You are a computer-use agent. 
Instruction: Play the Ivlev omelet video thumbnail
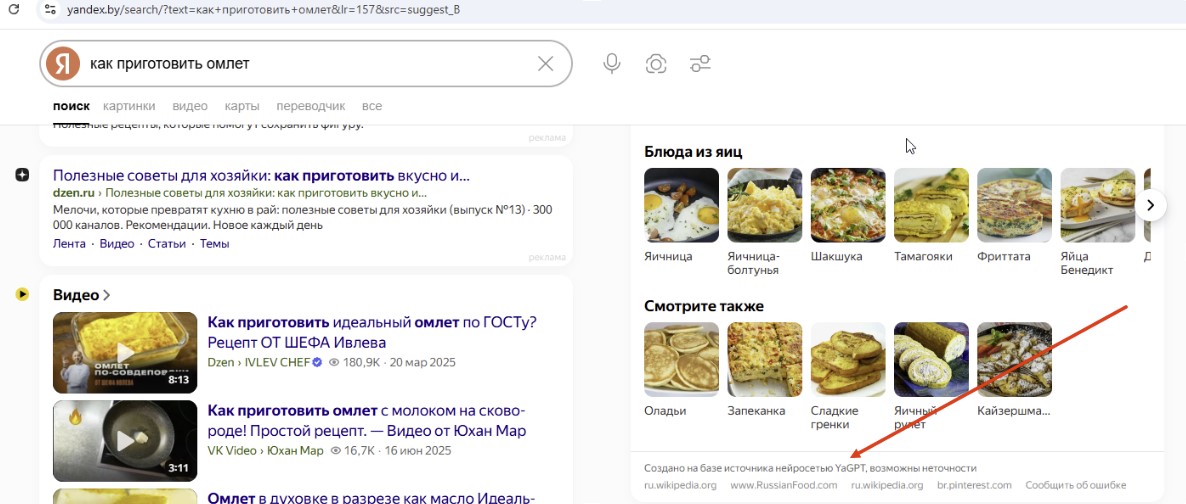tap(125, 352)
